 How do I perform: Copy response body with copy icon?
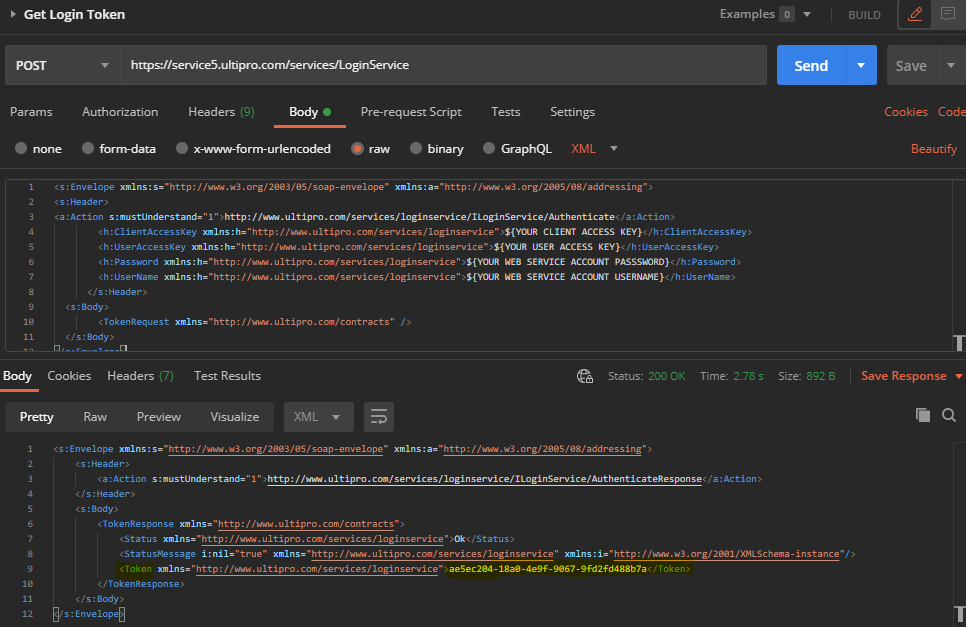coord(922,415)
